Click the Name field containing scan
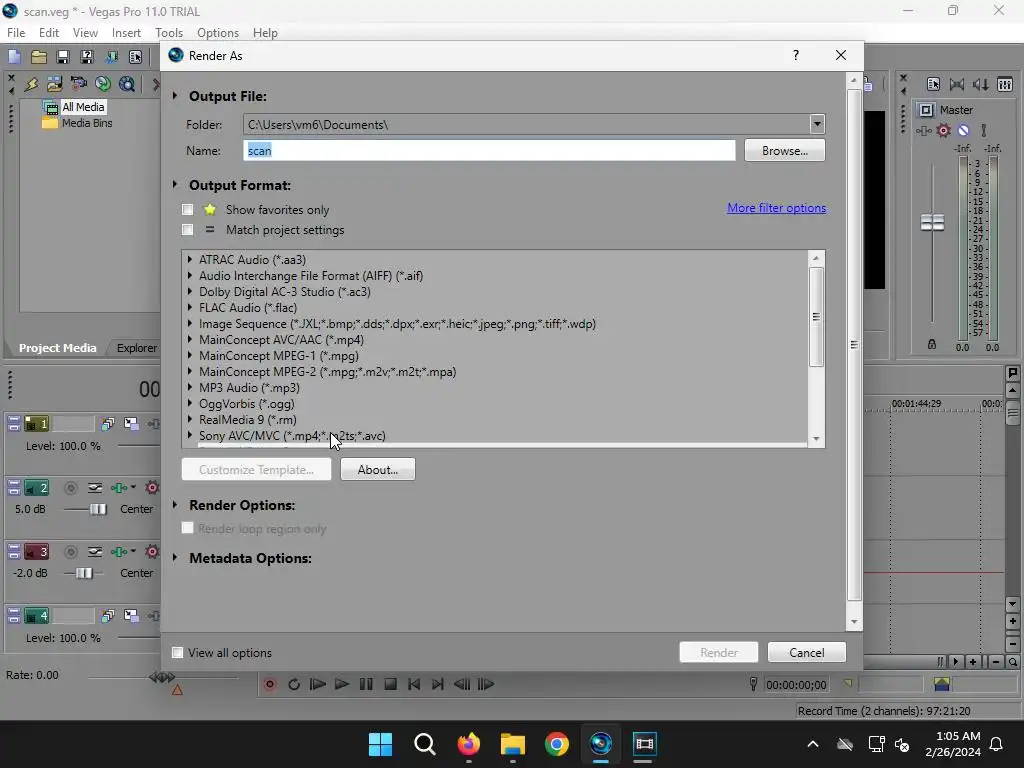This screenshot has height=768, width=1024. click(489, 151)
